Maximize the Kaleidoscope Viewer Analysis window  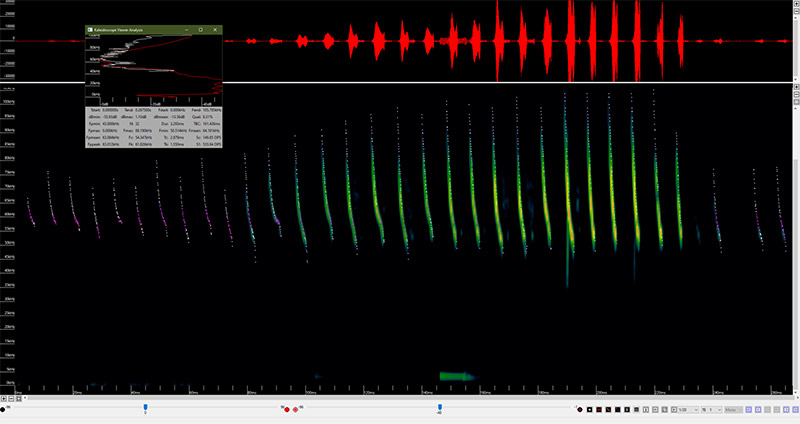coord(200,30)
